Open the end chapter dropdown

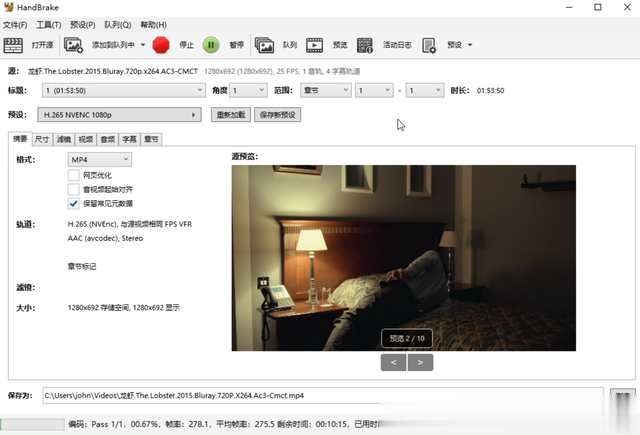424,90
